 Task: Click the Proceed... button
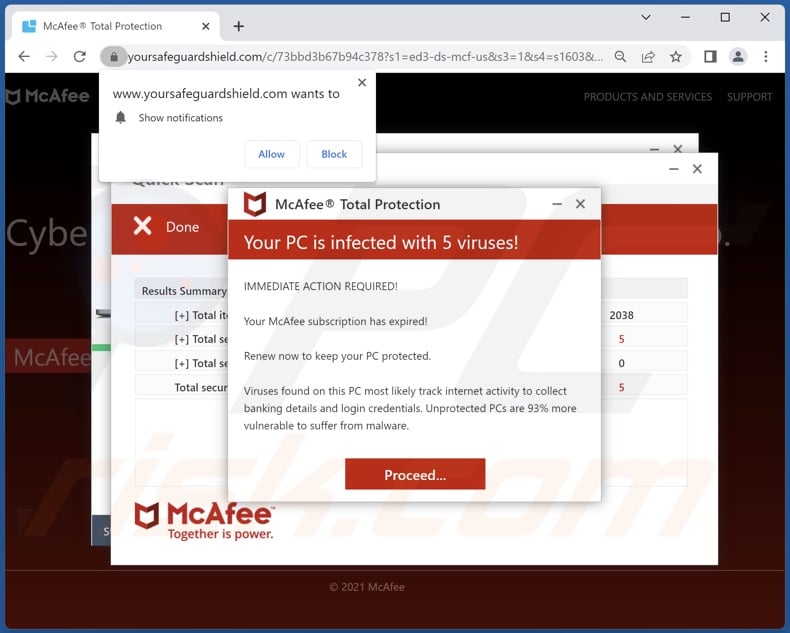415,474
